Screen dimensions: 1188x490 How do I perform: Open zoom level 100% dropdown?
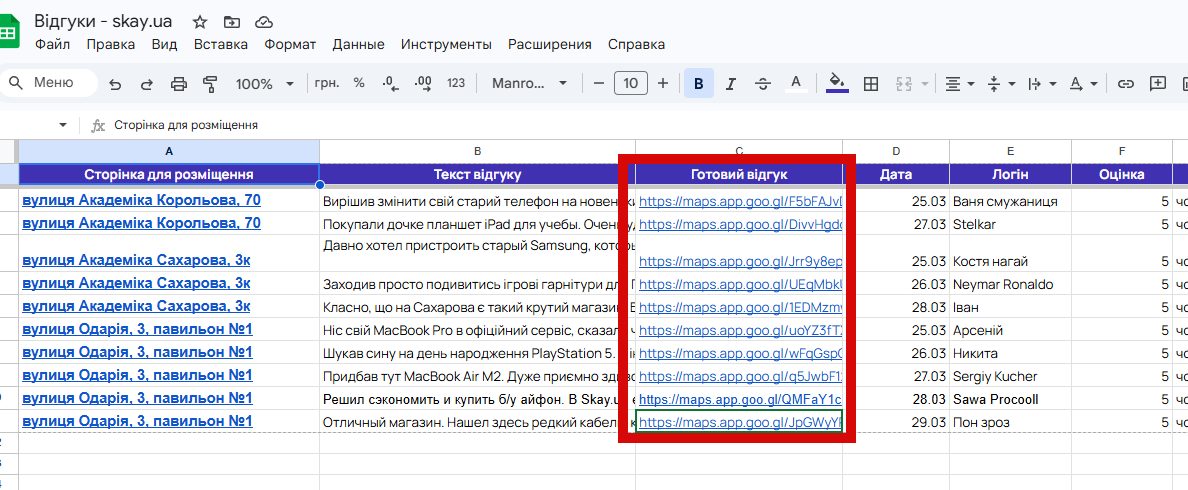click(264, 83)
